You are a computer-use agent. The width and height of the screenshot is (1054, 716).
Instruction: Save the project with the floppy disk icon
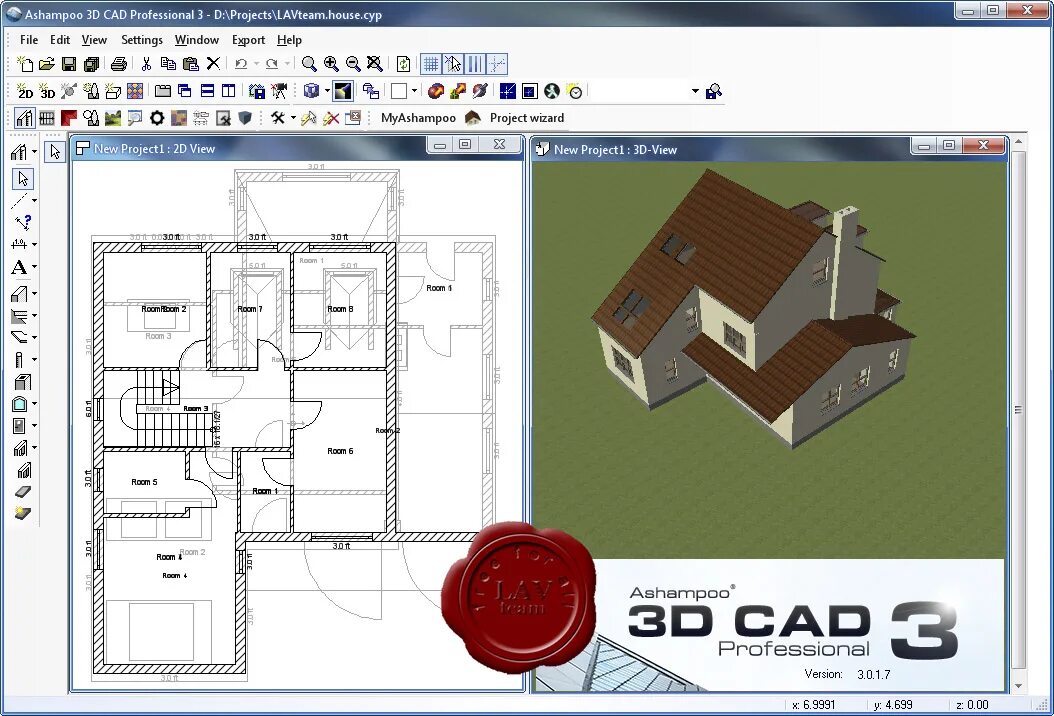click(x=69, y=64)
